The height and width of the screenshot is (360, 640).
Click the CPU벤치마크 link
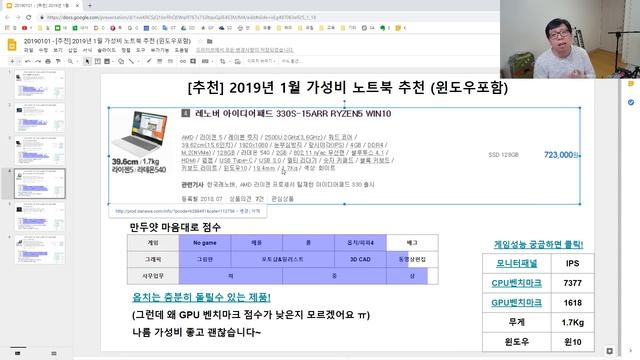pos(516,283)
